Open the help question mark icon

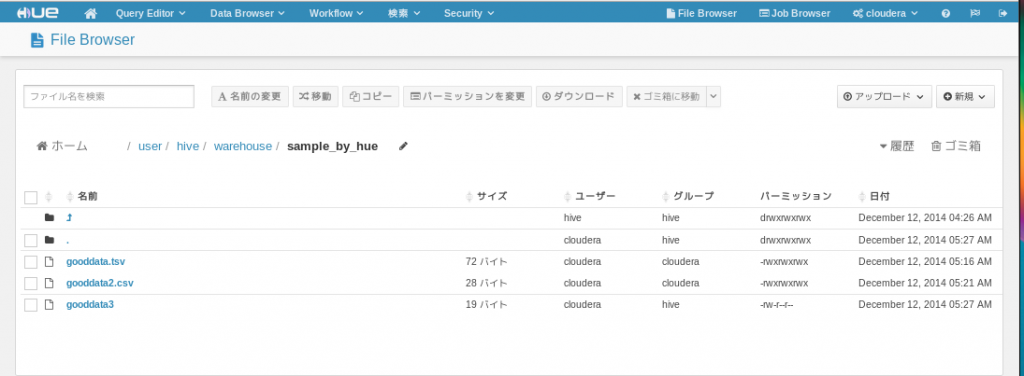946,13
